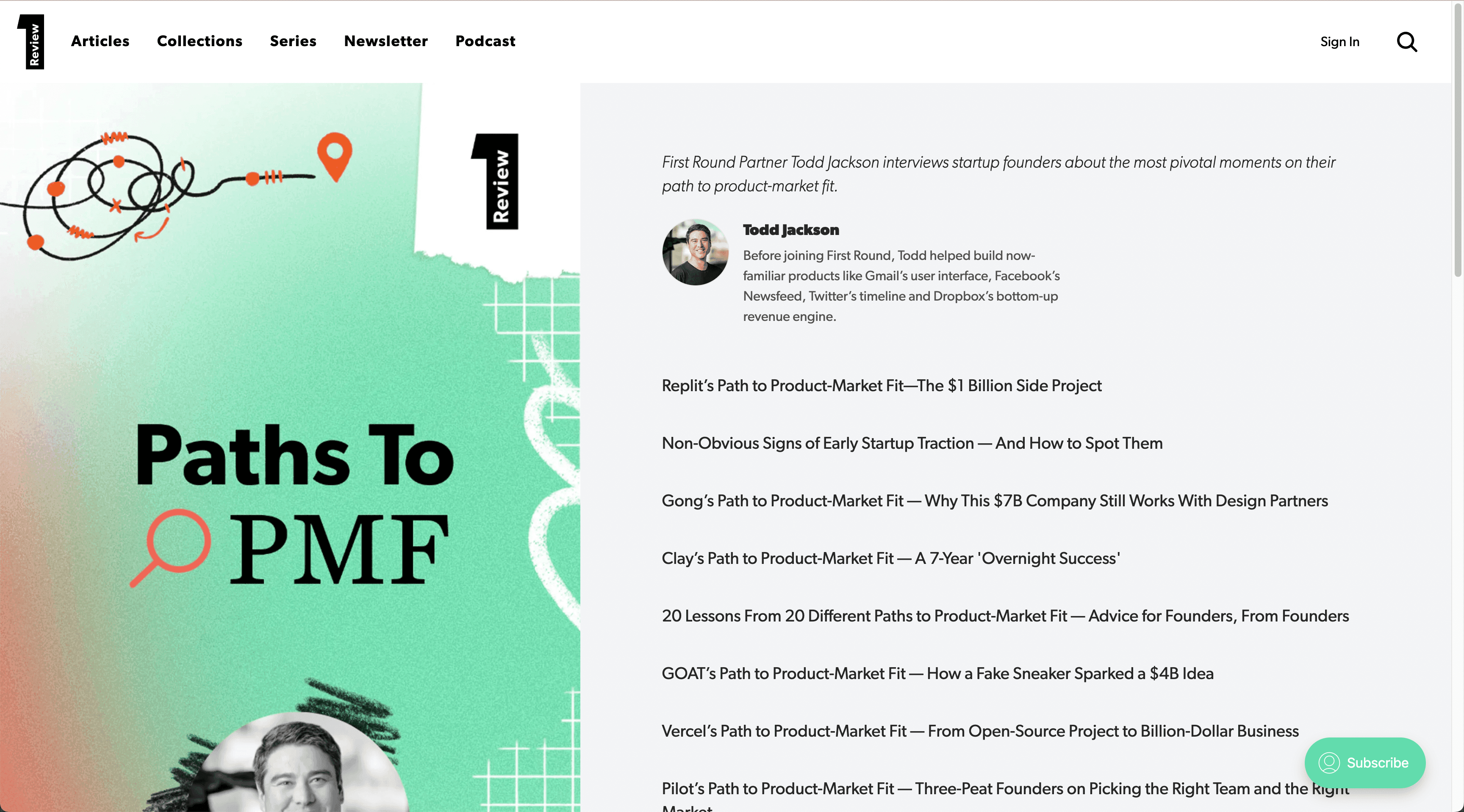Click the Review logo on hero image
The height and width of the screenshot is (812, 1464).
click(495, 181)
